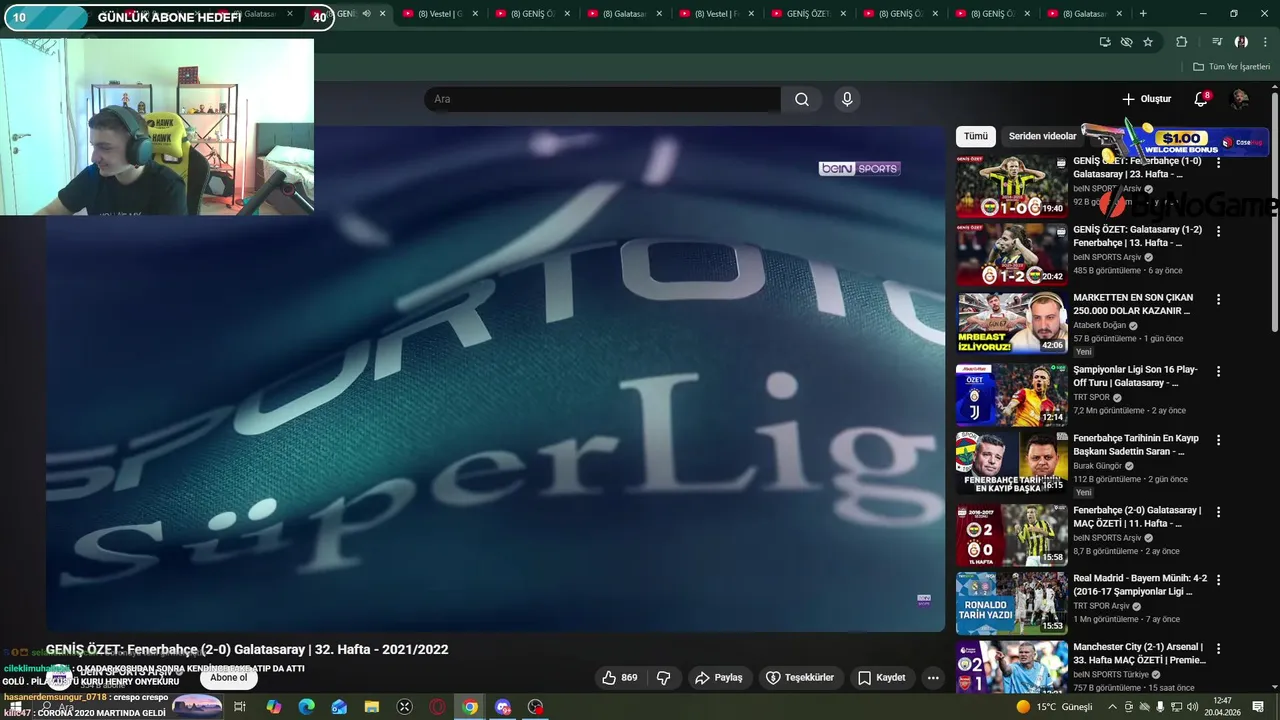
Task: Click the YouTube Ara search field
Action: pos(602,99)
